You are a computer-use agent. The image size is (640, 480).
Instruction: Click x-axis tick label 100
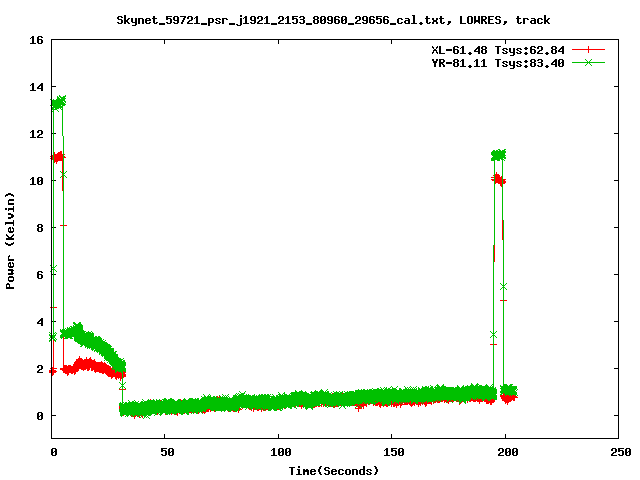(280, 452)
